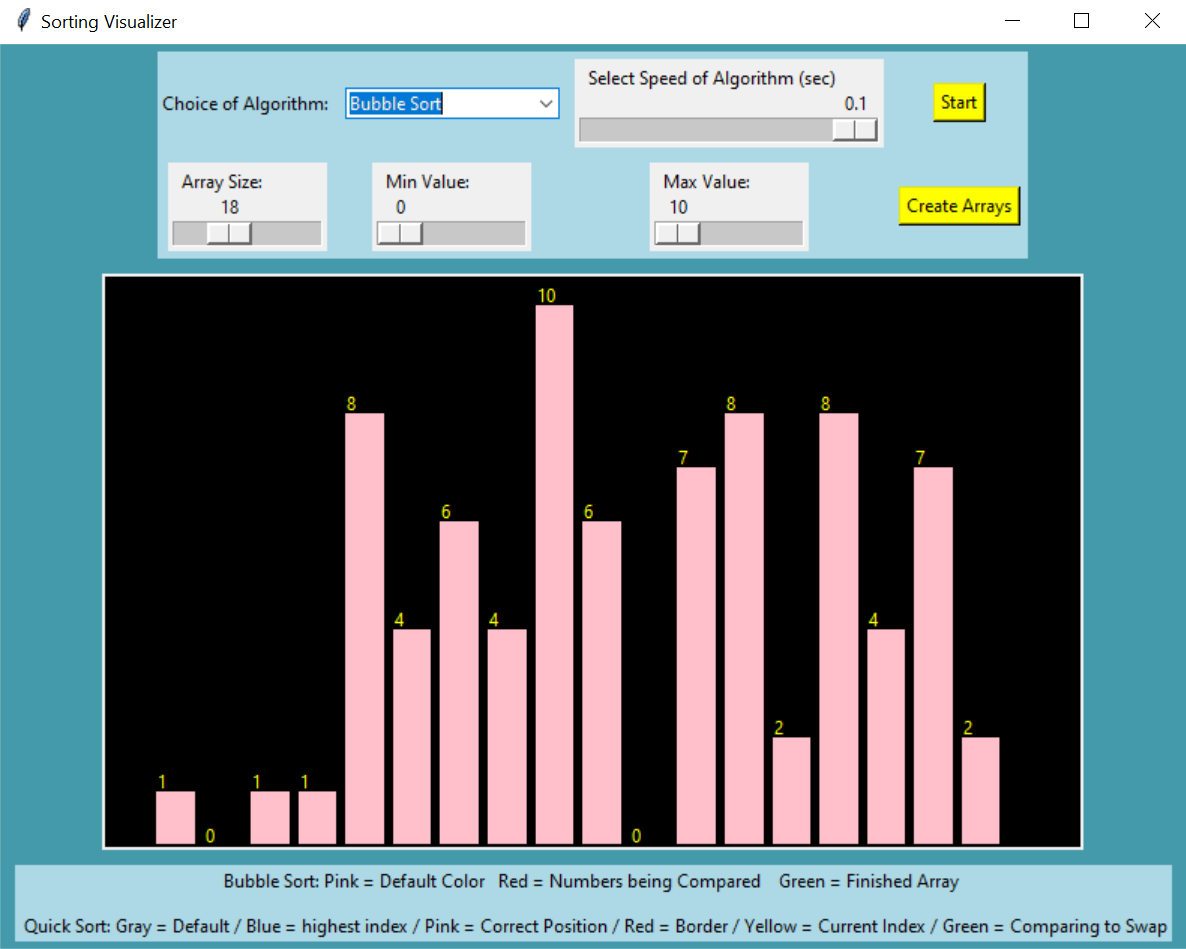
Task: Click the Max Value track right of the handle
Action: 752,233
